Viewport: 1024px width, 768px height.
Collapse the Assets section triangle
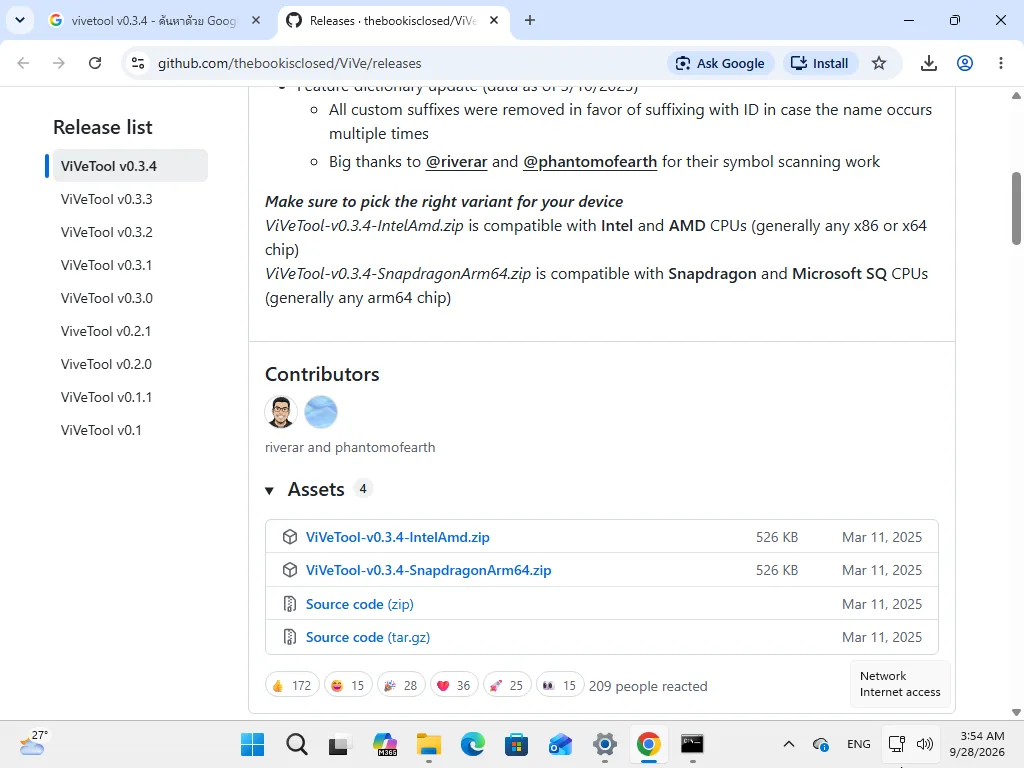point(269,490)
